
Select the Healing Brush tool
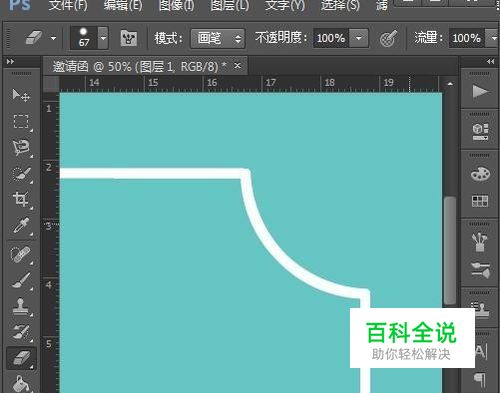[x=21, y=255]
